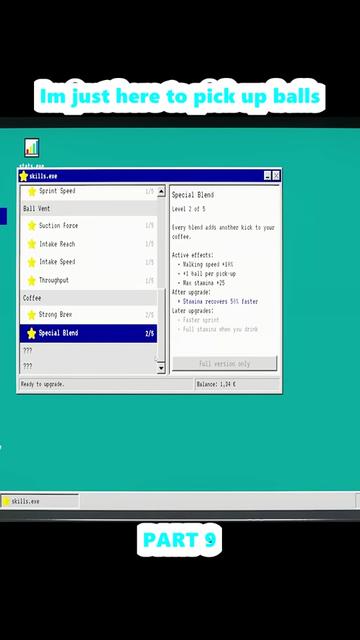360x640 pixels.
Task: Minimize the skills.exe window
Action: (267, 176)
